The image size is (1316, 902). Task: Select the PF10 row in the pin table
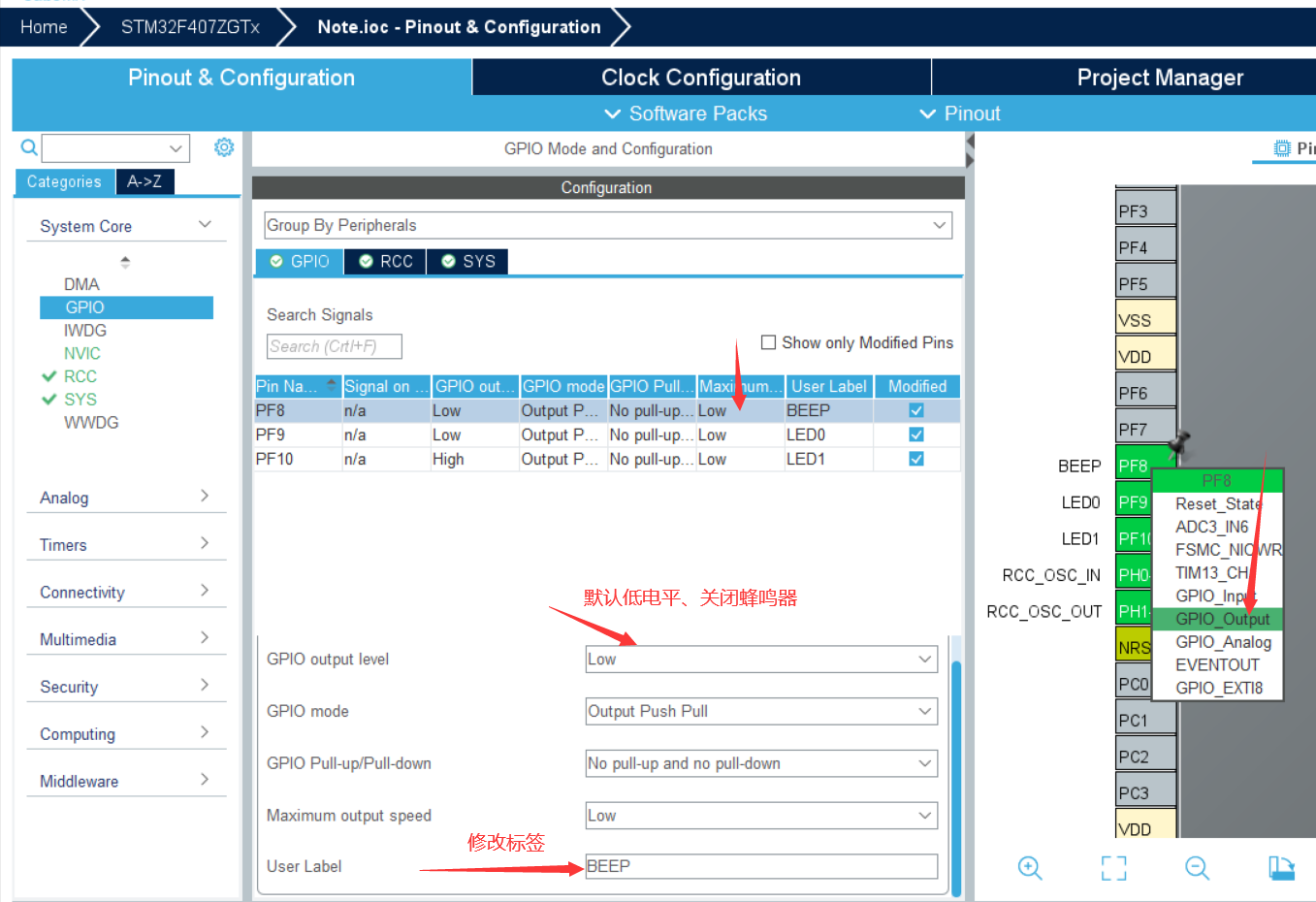click(x=607, y=459)
